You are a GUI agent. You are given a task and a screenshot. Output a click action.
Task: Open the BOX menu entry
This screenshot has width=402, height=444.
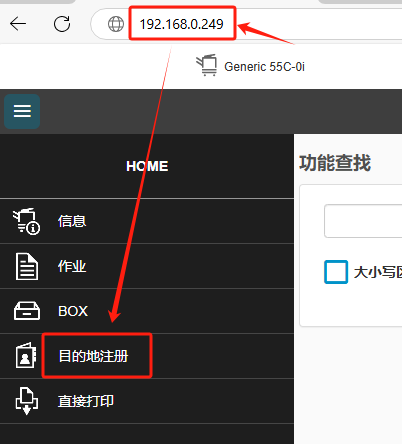point(147,311)
